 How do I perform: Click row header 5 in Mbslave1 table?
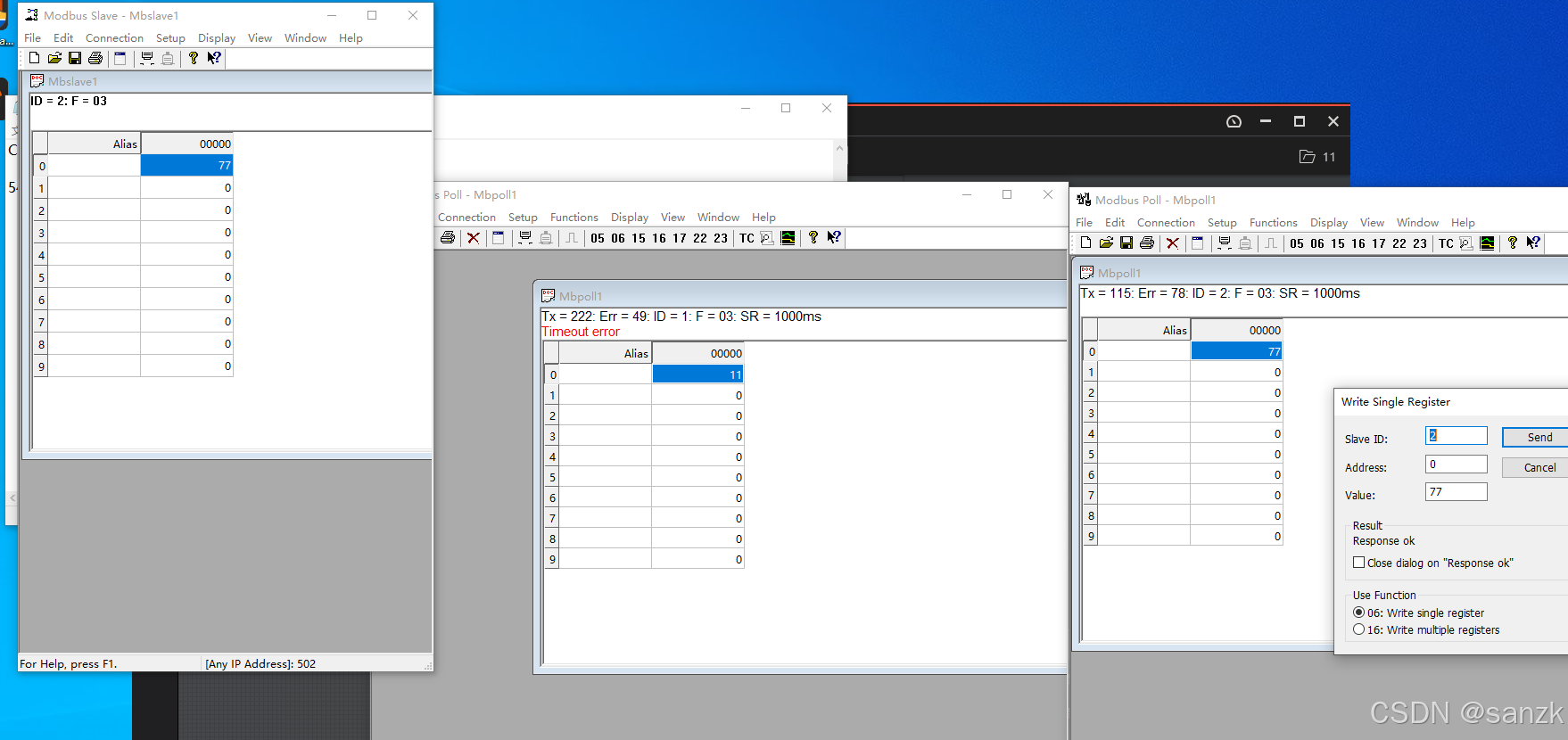[41, 277]
